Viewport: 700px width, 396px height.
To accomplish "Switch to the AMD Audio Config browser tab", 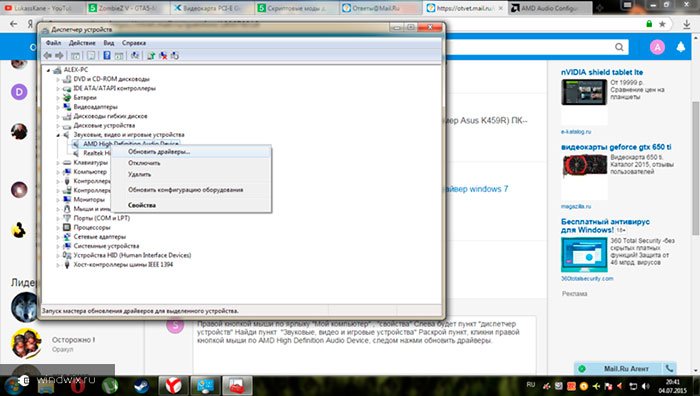I will click(550, 8).
